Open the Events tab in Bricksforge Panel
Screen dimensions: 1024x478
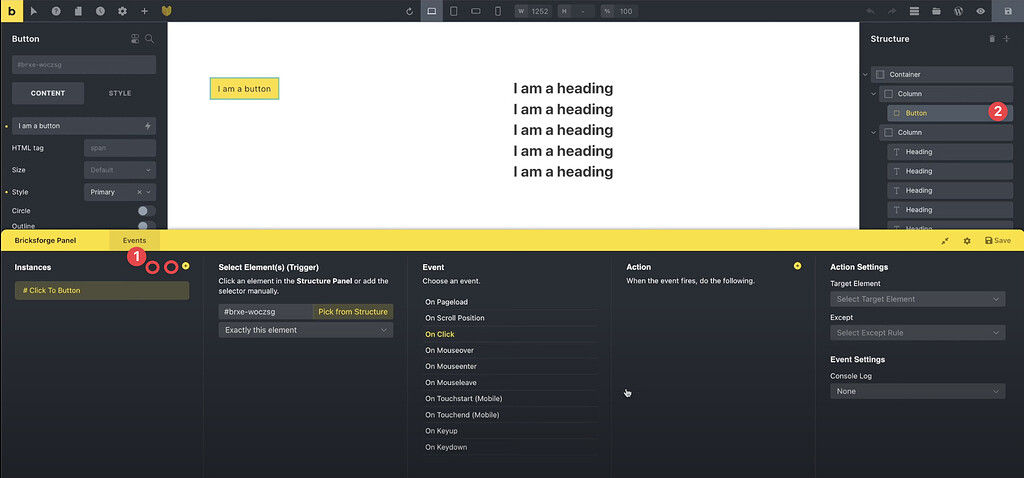tap(134, 241)
